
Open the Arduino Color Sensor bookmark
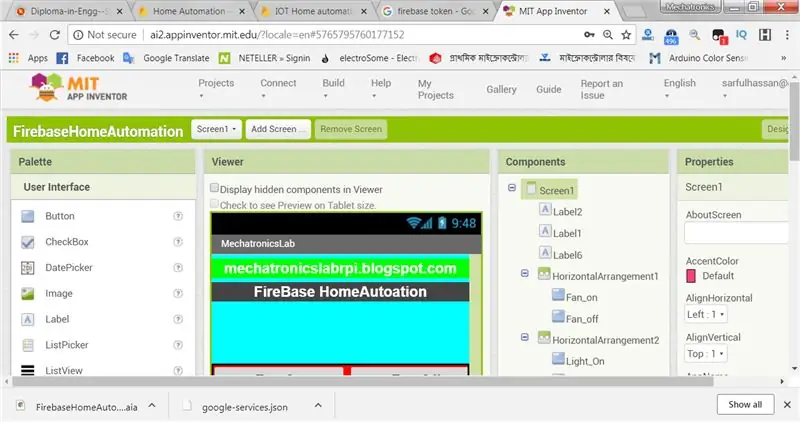pyautogui.click(x=698, y=58)
